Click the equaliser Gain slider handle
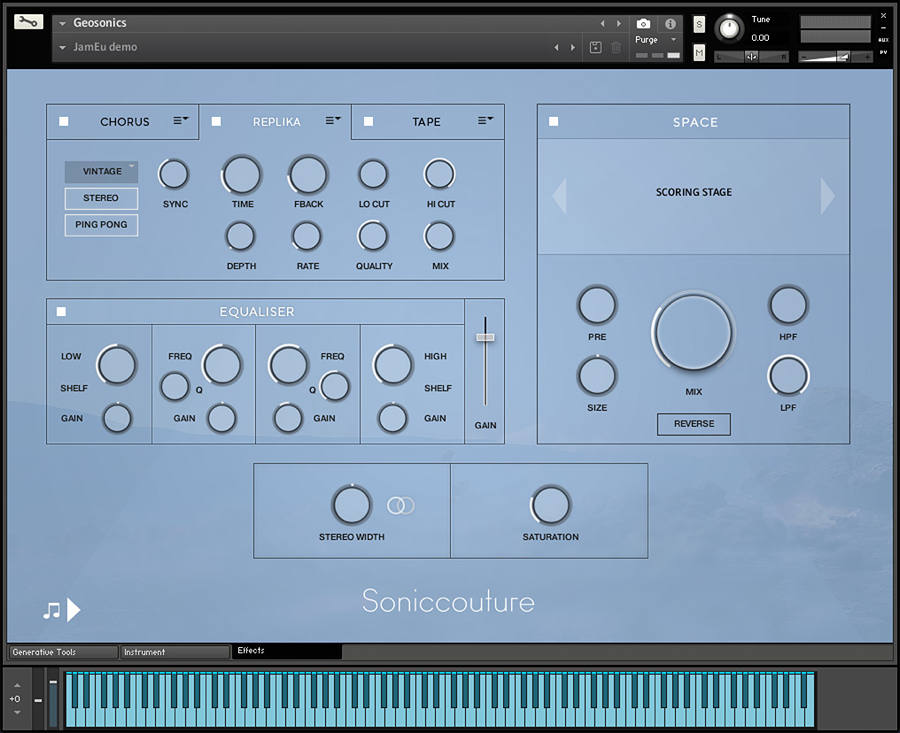This screenshot has width=900, height=733. pos(485,338)
